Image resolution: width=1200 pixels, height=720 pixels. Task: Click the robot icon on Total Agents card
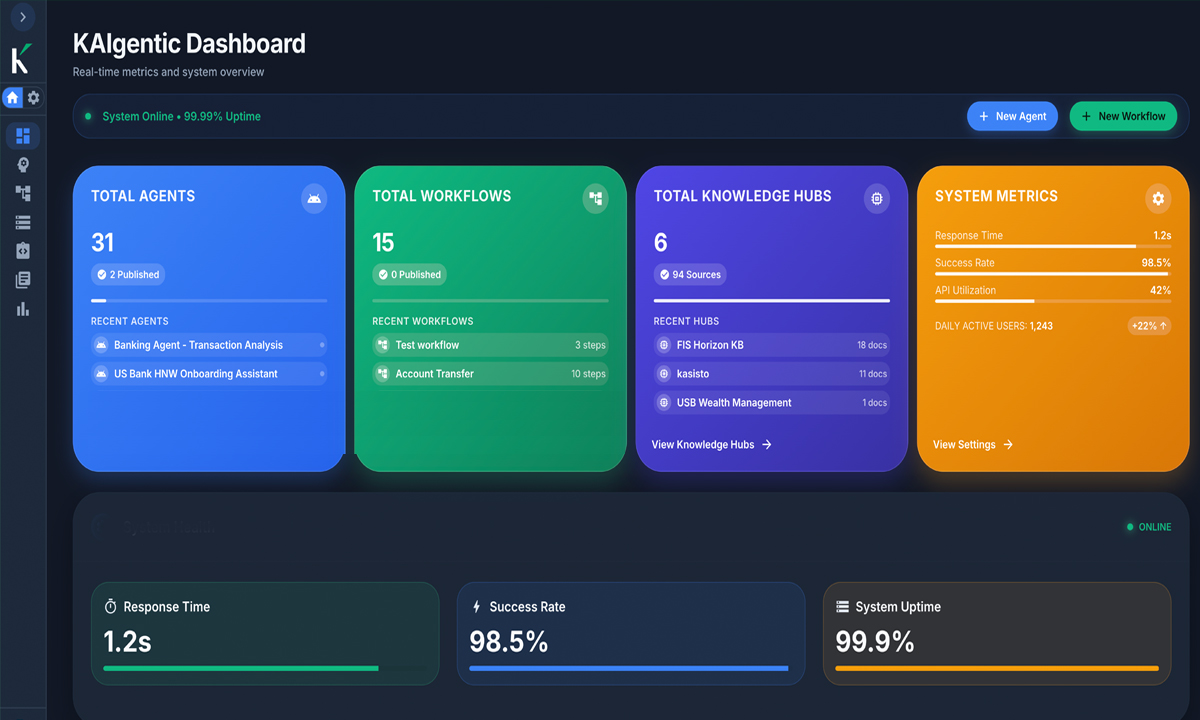click(314, 199)
